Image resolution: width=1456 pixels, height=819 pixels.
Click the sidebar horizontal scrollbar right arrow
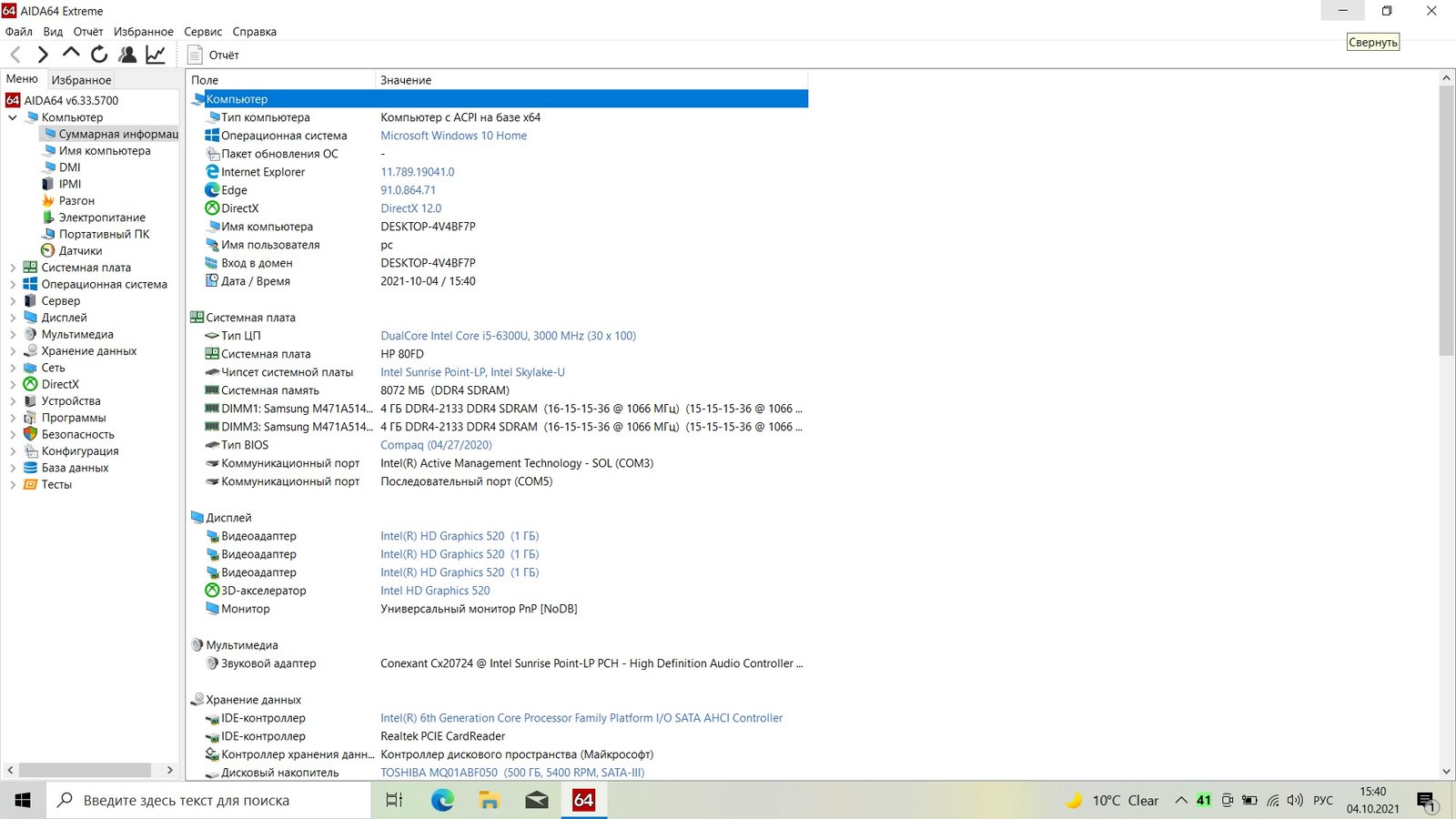(170, 770)
